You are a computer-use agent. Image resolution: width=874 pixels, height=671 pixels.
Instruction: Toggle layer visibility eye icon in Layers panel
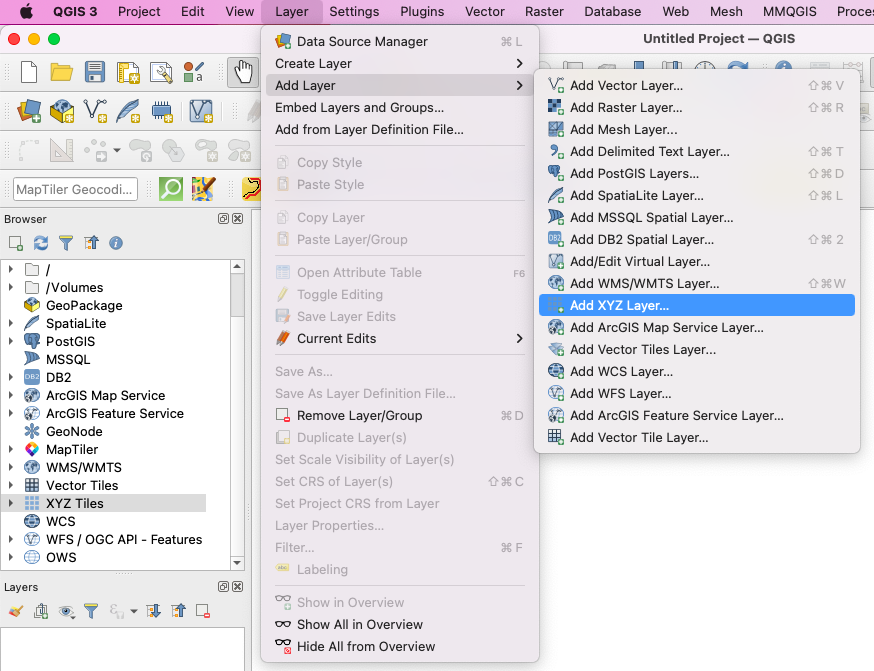(x=66, y=611)
